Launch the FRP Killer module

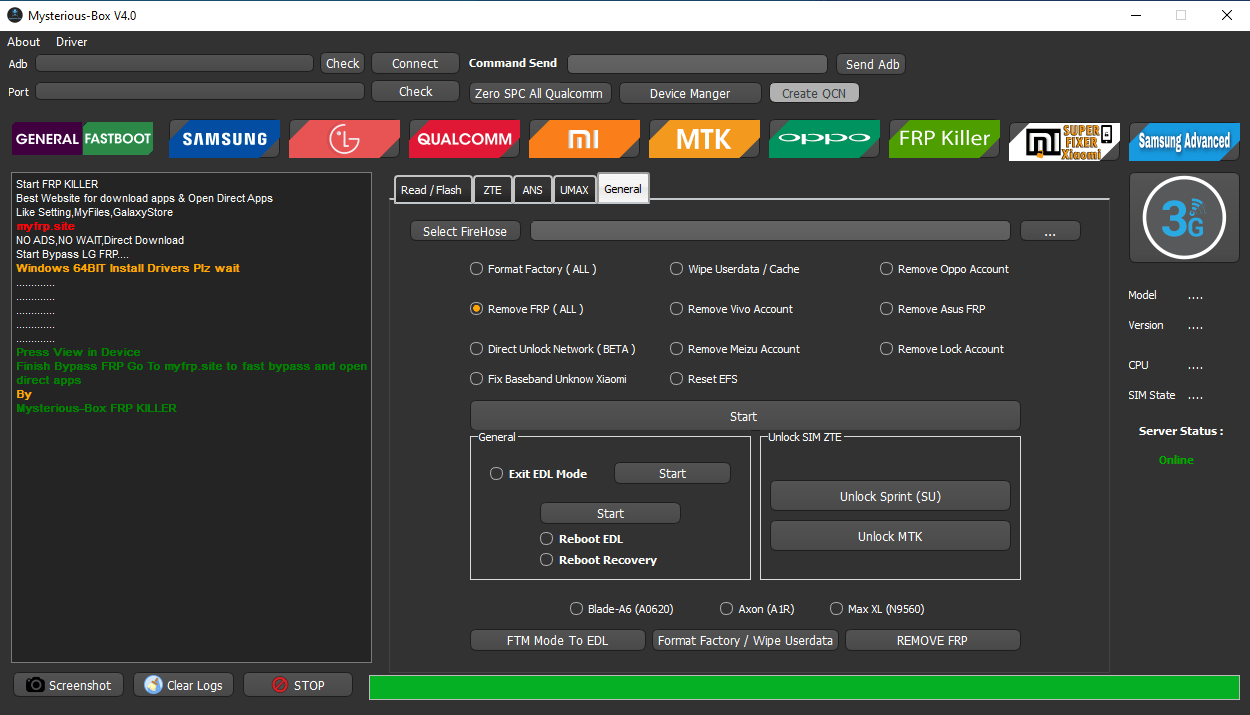coord(944,139)
